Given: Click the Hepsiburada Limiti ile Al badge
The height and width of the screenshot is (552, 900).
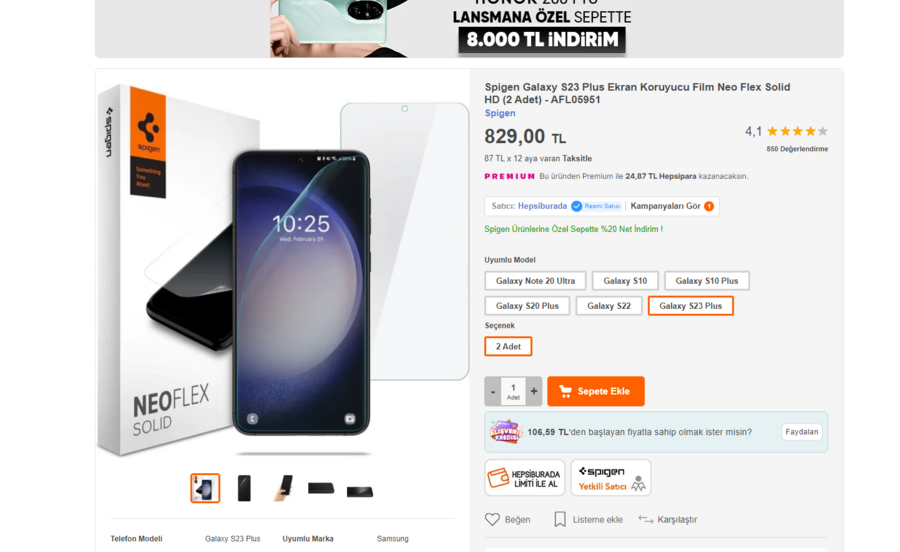Looking at the screenshot, I should pos(525,478).
